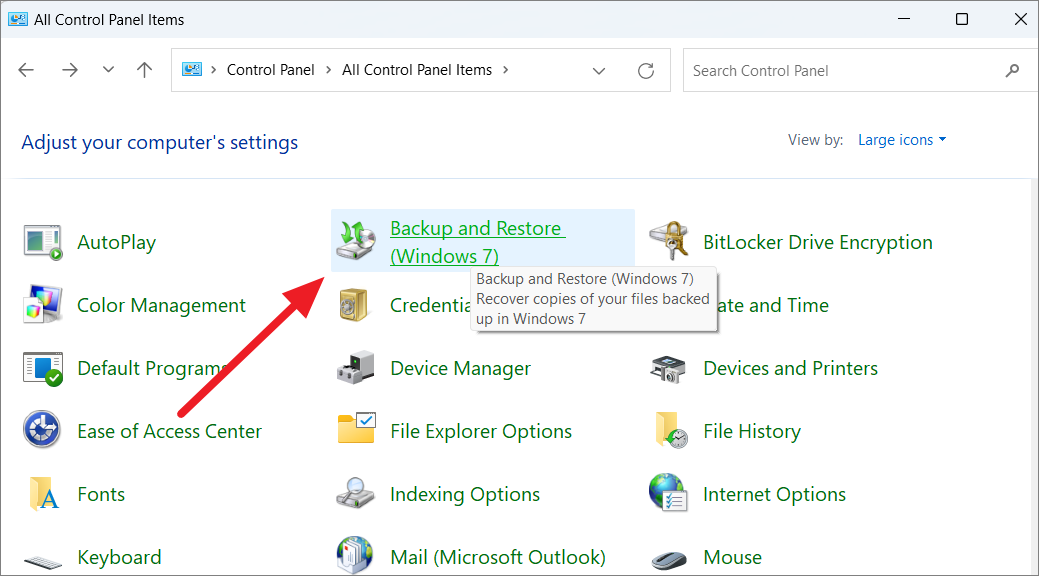
Task: Open the AutoPlay link
Action: (x=117, y=242)
